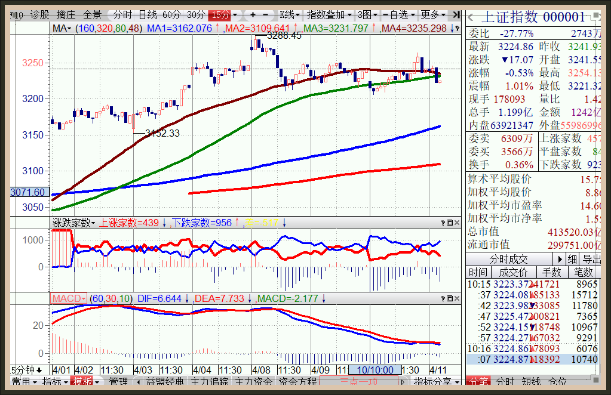Open the 常用 bottom menu

[x=24, y=381]
